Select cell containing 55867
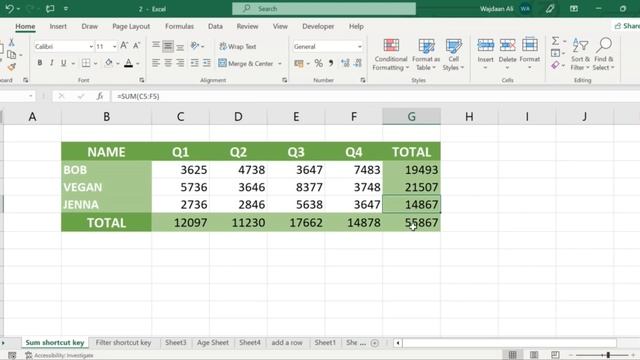The image size is (640, 360). pyautogui.click(x=411, y=222)
